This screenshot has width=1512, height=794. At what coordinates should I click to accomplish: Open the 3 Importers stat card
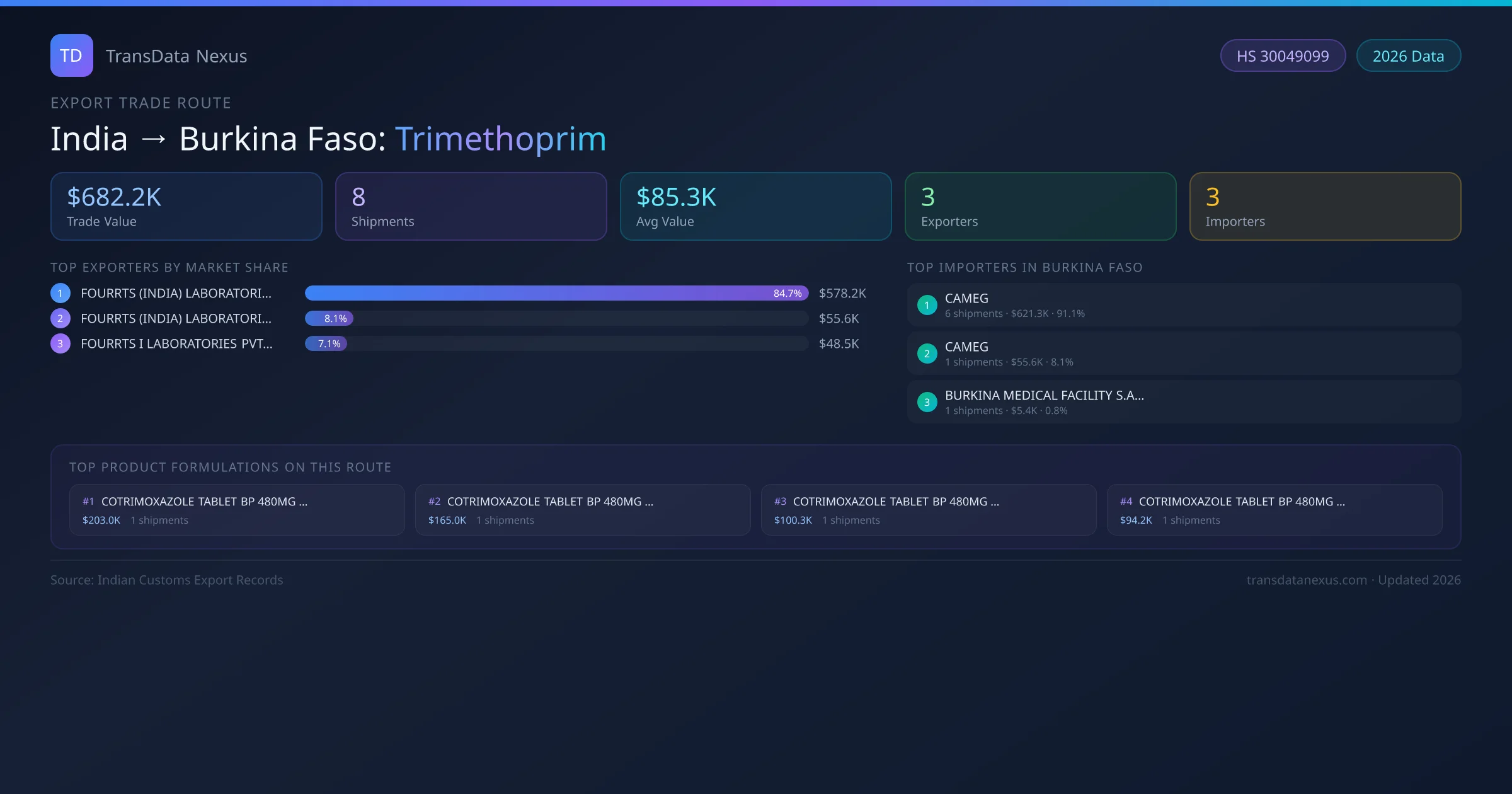click(x=1325, y=207)
